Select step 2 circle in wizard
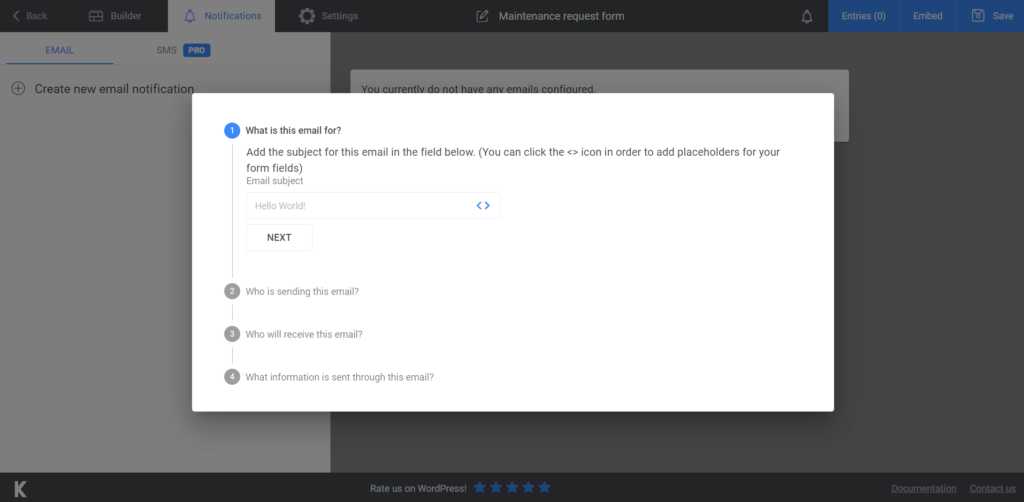Screen dimensions: 1024x502 click(232, 291)
